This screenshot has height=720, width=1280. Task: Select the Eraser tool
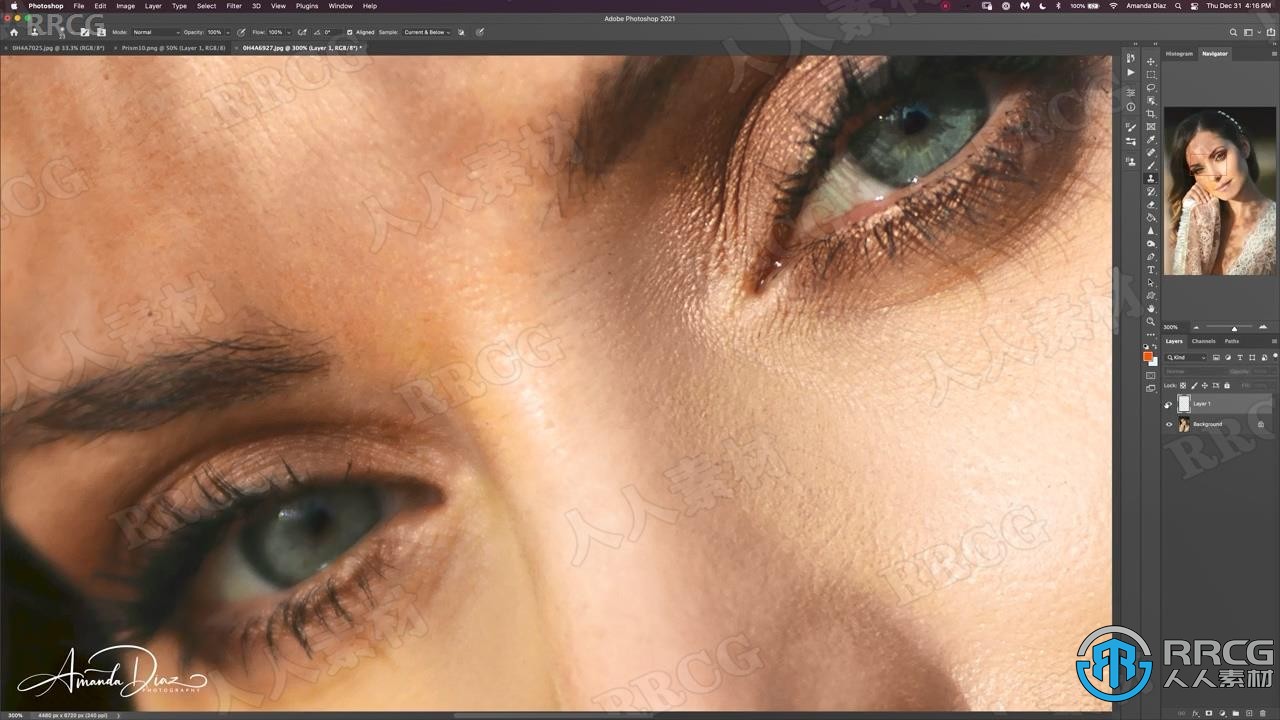tap(1151, 204)
